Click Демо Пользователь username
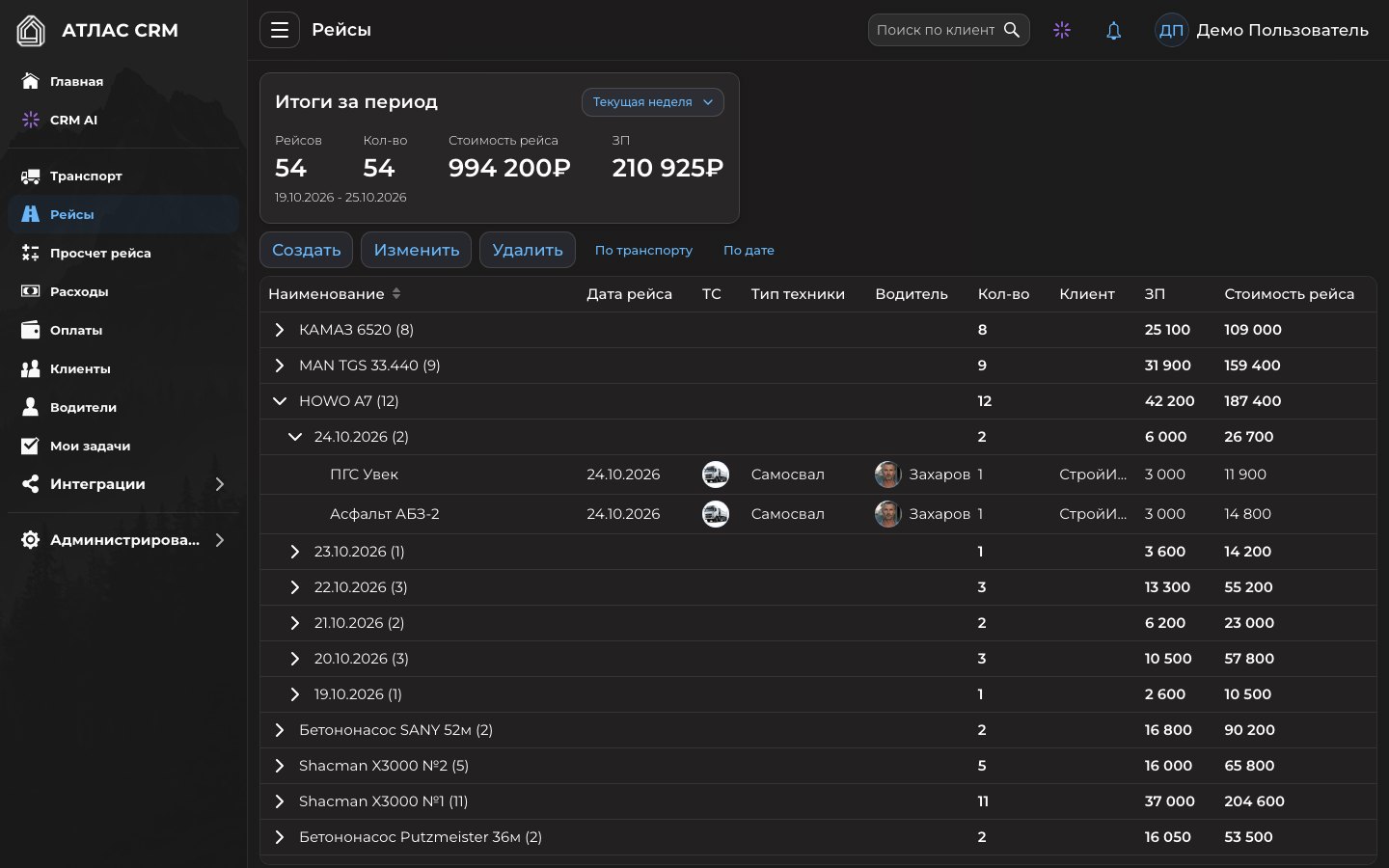The width and height of the screenshot is (1389, 868). point(1282,30)
